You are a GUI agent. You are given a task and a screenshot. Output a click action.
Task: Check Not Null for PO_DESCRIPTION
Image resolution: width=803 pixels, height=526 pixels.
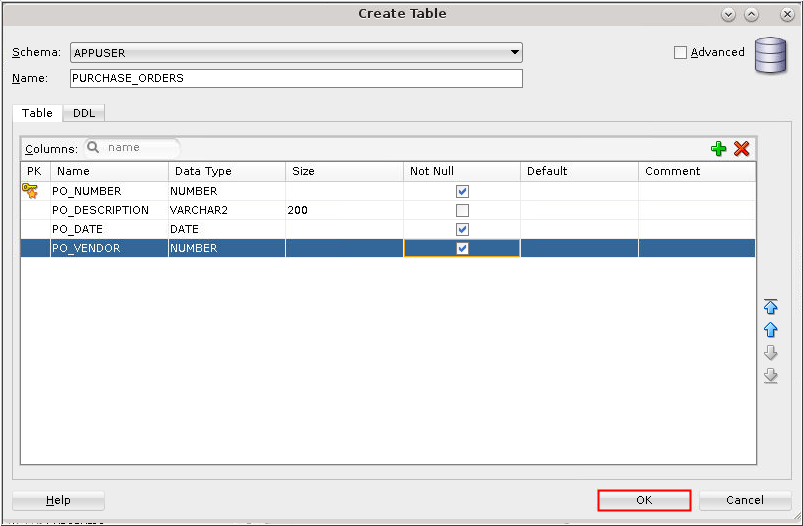point(462,211)
